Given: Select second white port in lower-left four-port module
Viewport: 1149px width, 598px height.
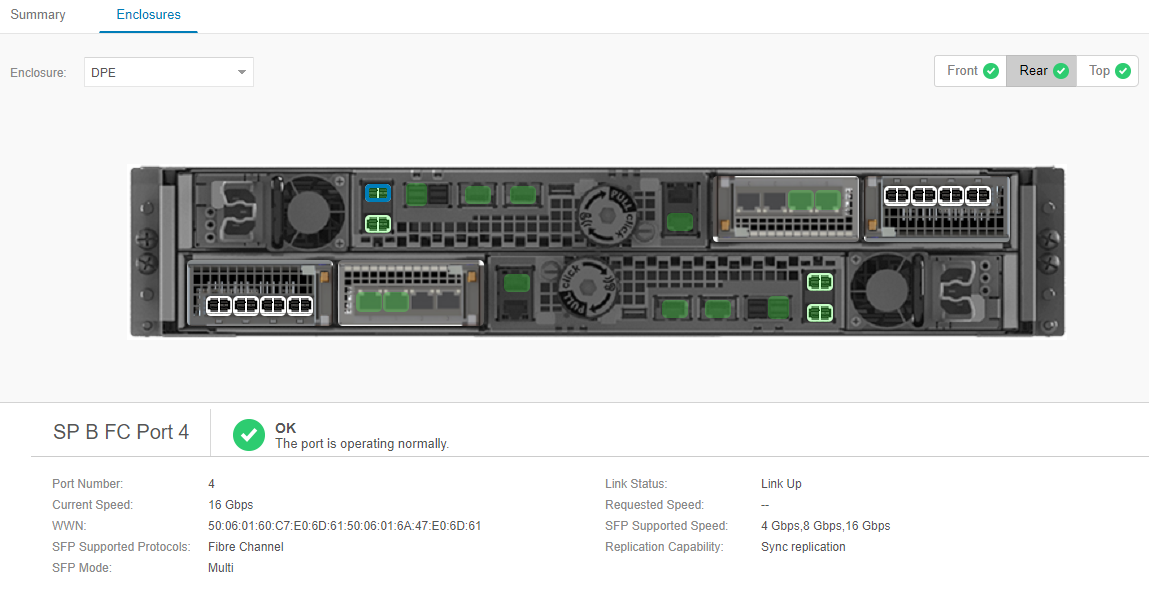Looking at the screenshot, I should 246,305.
